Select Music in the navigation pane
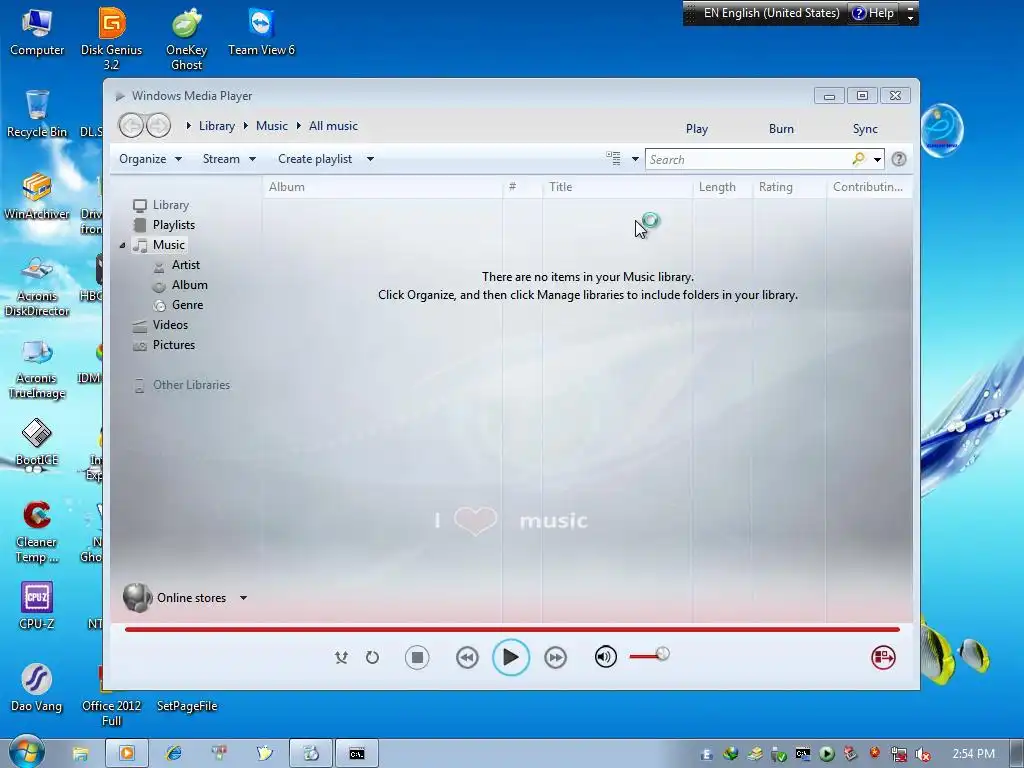Viewport: 1024px width, 768px height. pyautogui.click(x=168, y=245)
